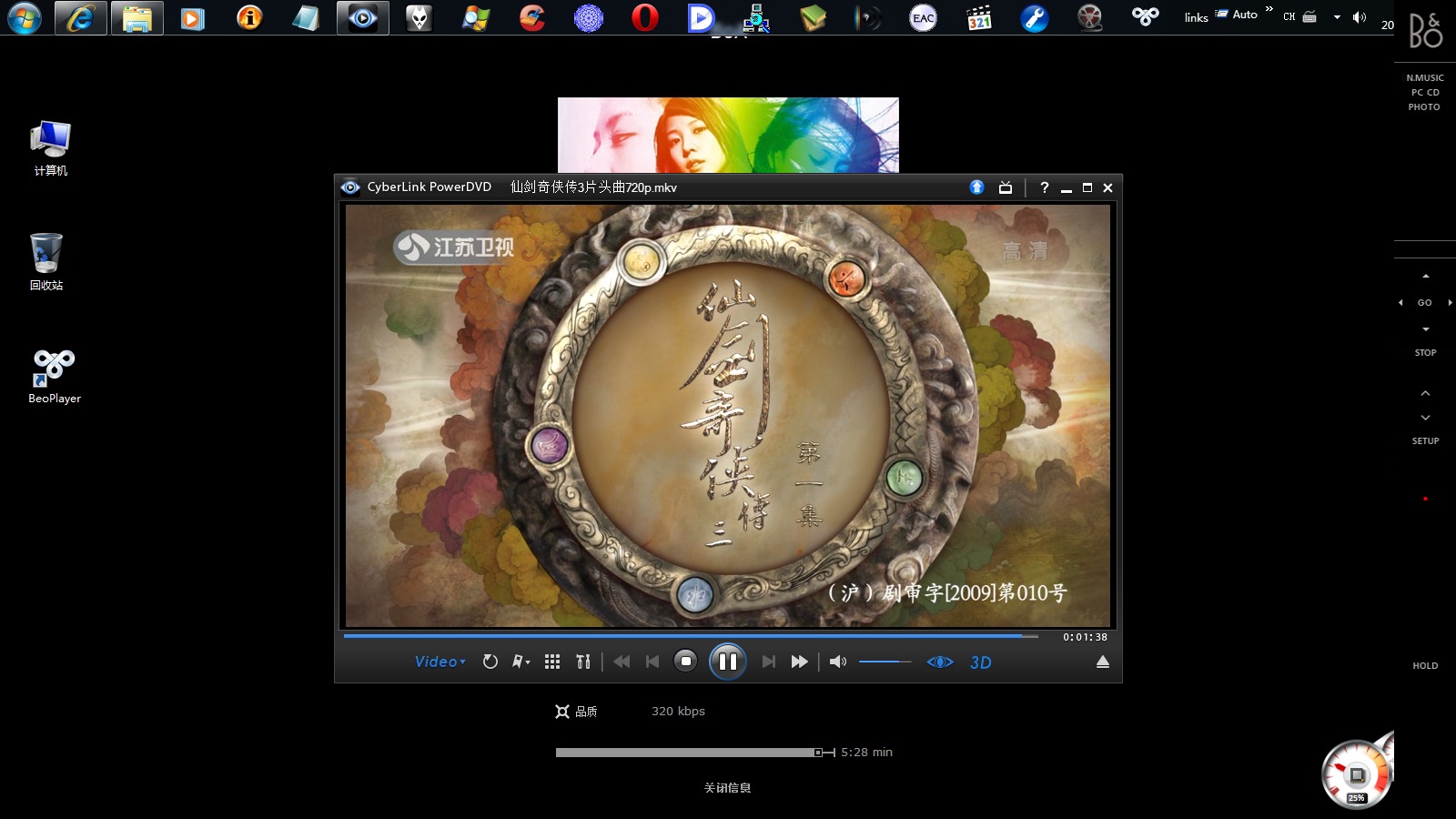This screenshot has width=1456, height=819.
Task: Open the Windows flag magnifier icon
Action: (475, 17)
